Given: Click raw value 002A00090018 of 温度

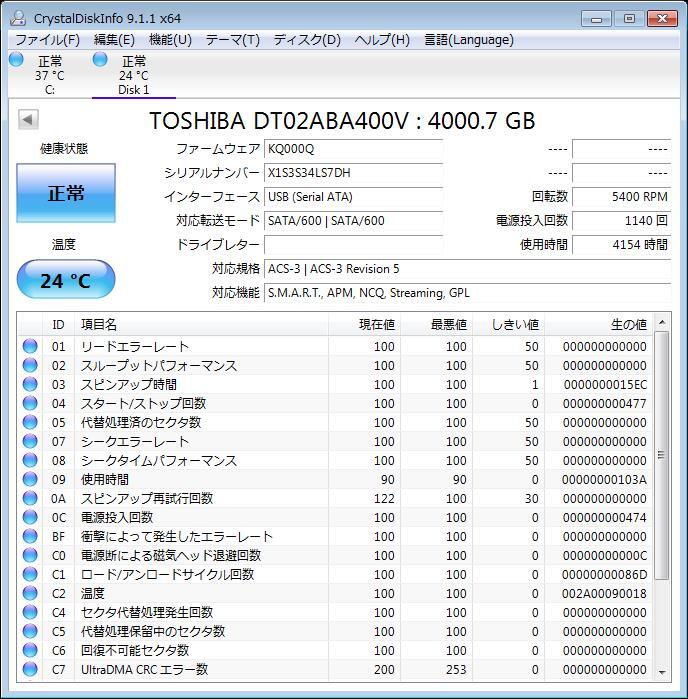Looking at the screenshot, I should (604, 593).
